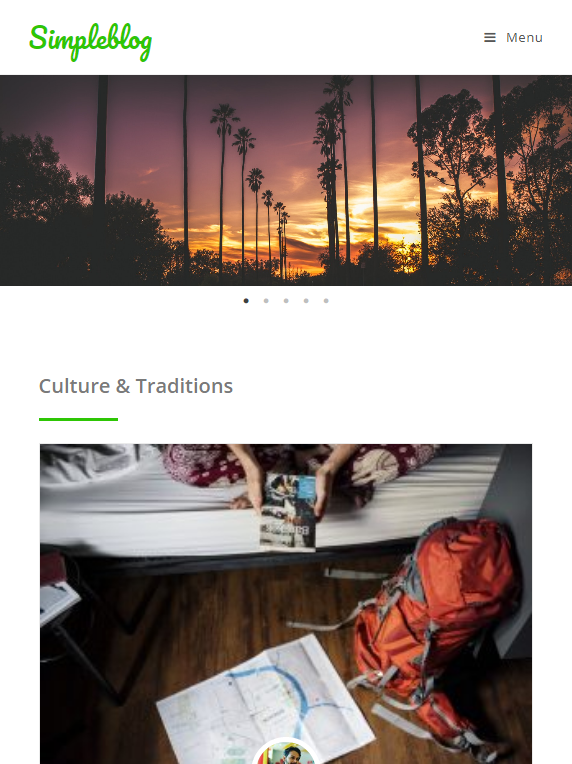
Task: Open the Culture & Traditions category heading
Action: pos(136,386)
